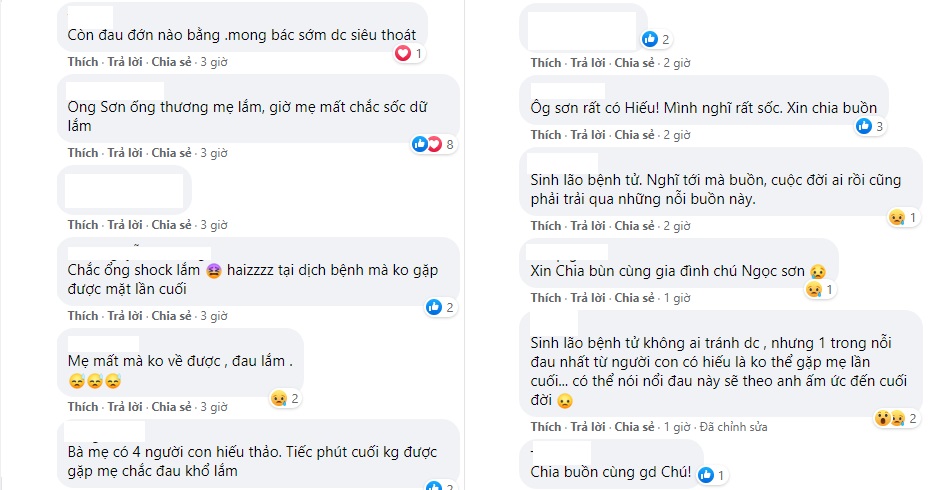View like reactions on "Ôg sơn rất có Hiếu" comment
Image resolution: width=947 pixels, height=490 pixels.
(869, 126)
